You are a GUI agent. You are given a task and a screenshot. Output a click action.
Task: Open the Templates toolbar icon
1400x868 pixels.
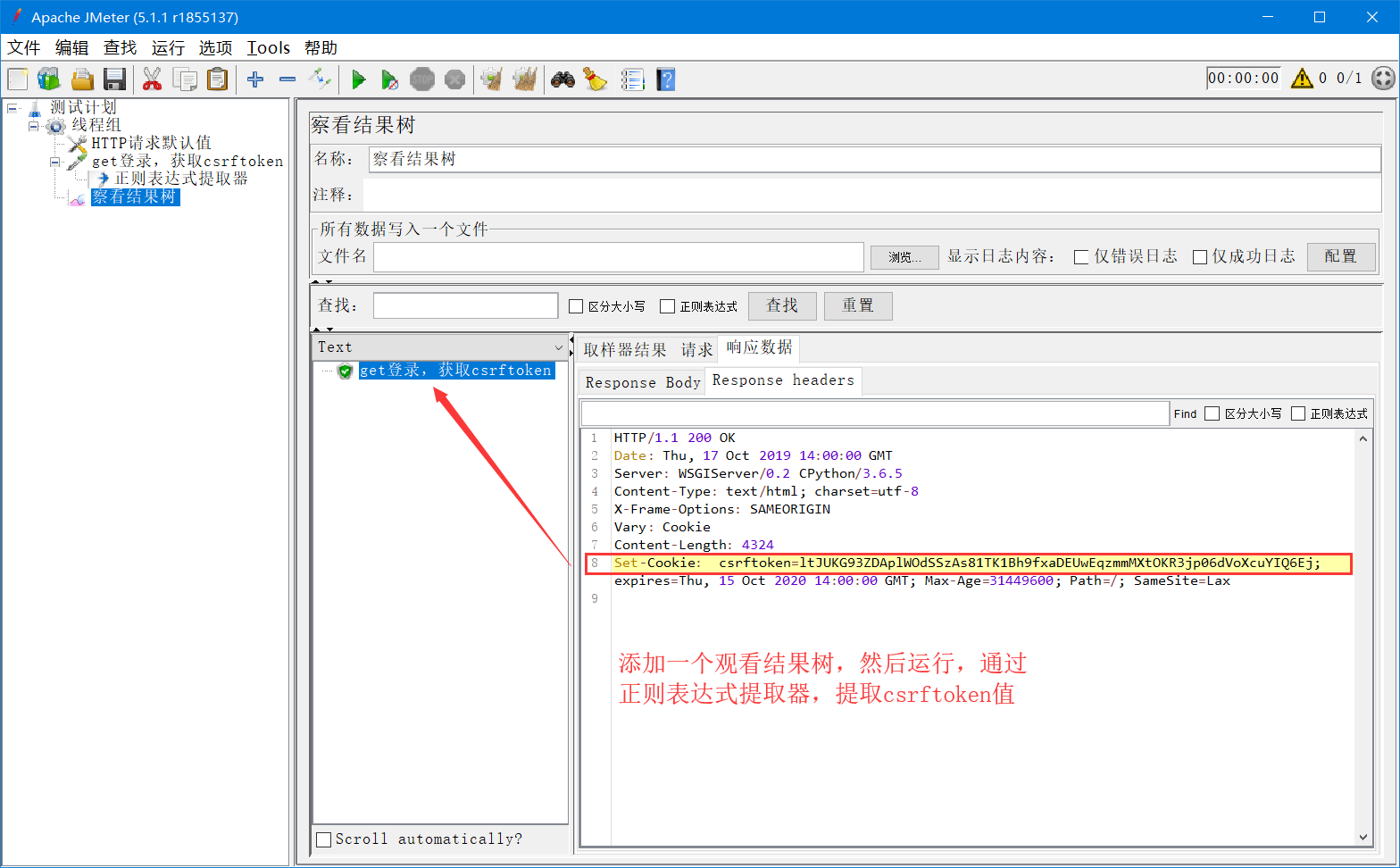point(49,79)
